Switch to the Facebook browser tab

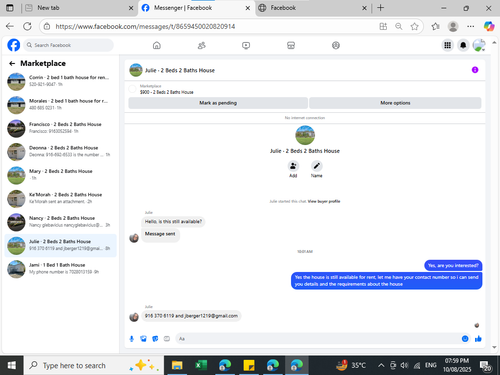313,8
